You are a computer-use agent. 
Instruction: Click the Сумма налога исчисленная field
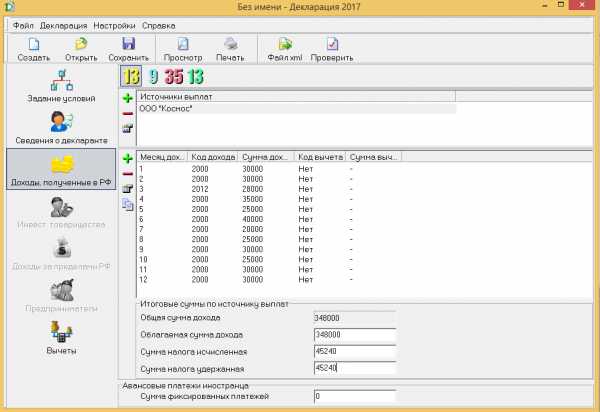[x=355, y=352]
